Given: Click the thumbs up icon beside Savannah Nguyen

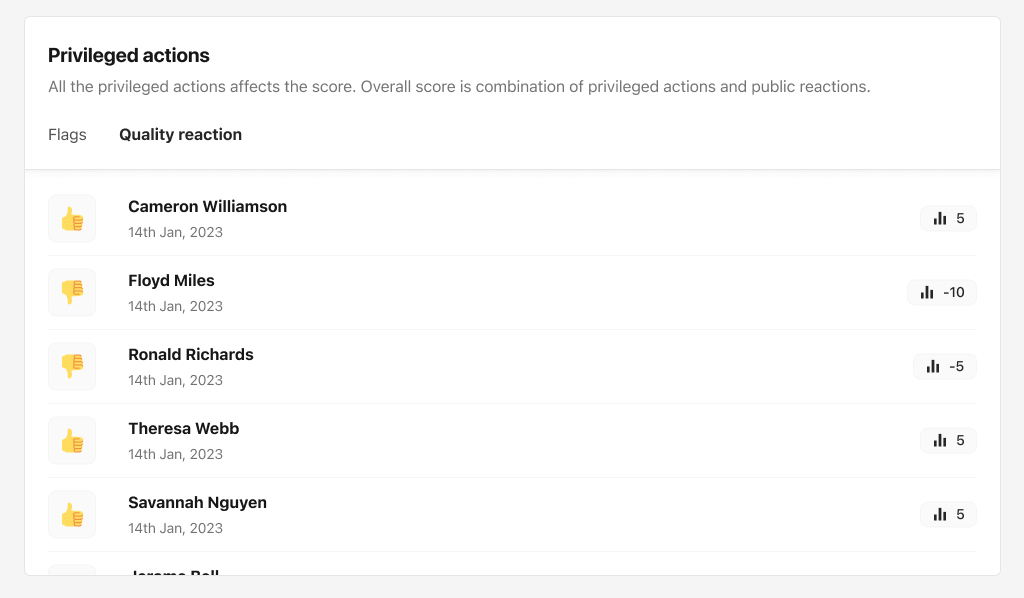Looking at the screenshot, I should pos(71,514).
